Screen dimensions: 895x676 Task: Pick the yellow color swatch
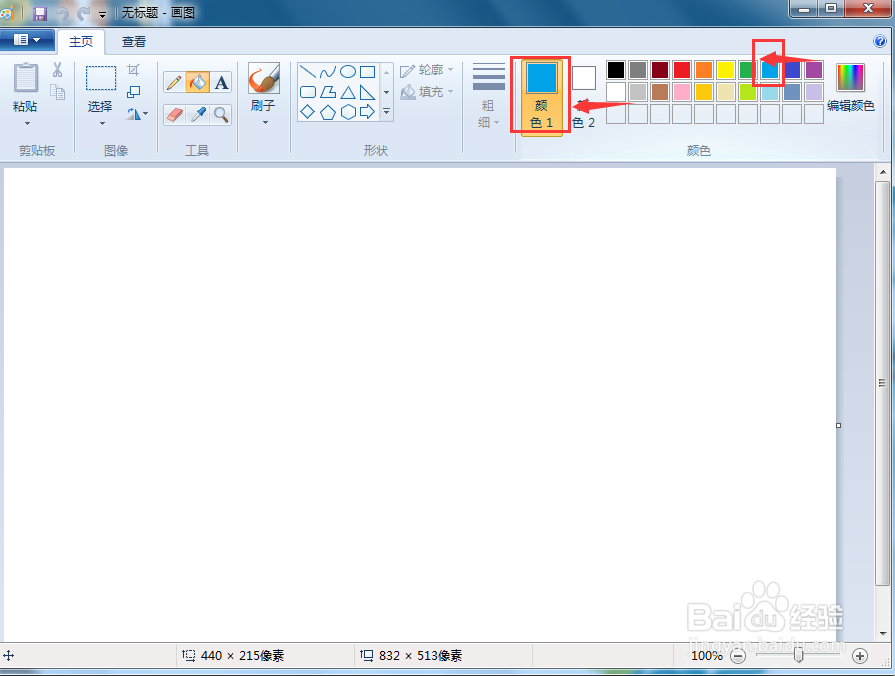click(x=725, y=70)
